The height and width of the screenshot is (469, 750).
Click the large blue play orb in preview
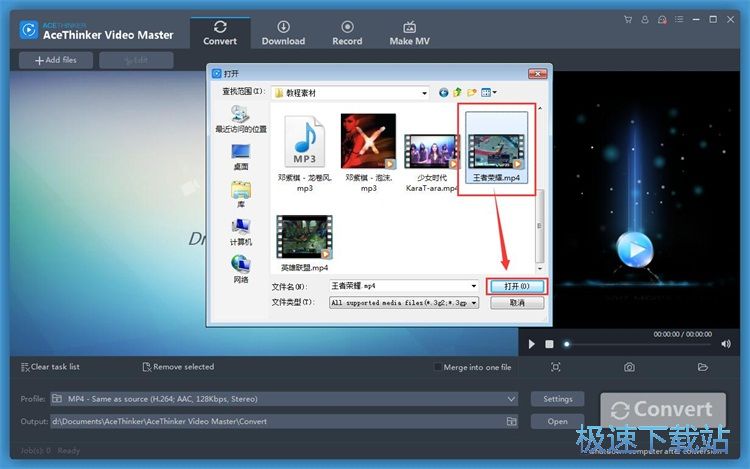635,249
